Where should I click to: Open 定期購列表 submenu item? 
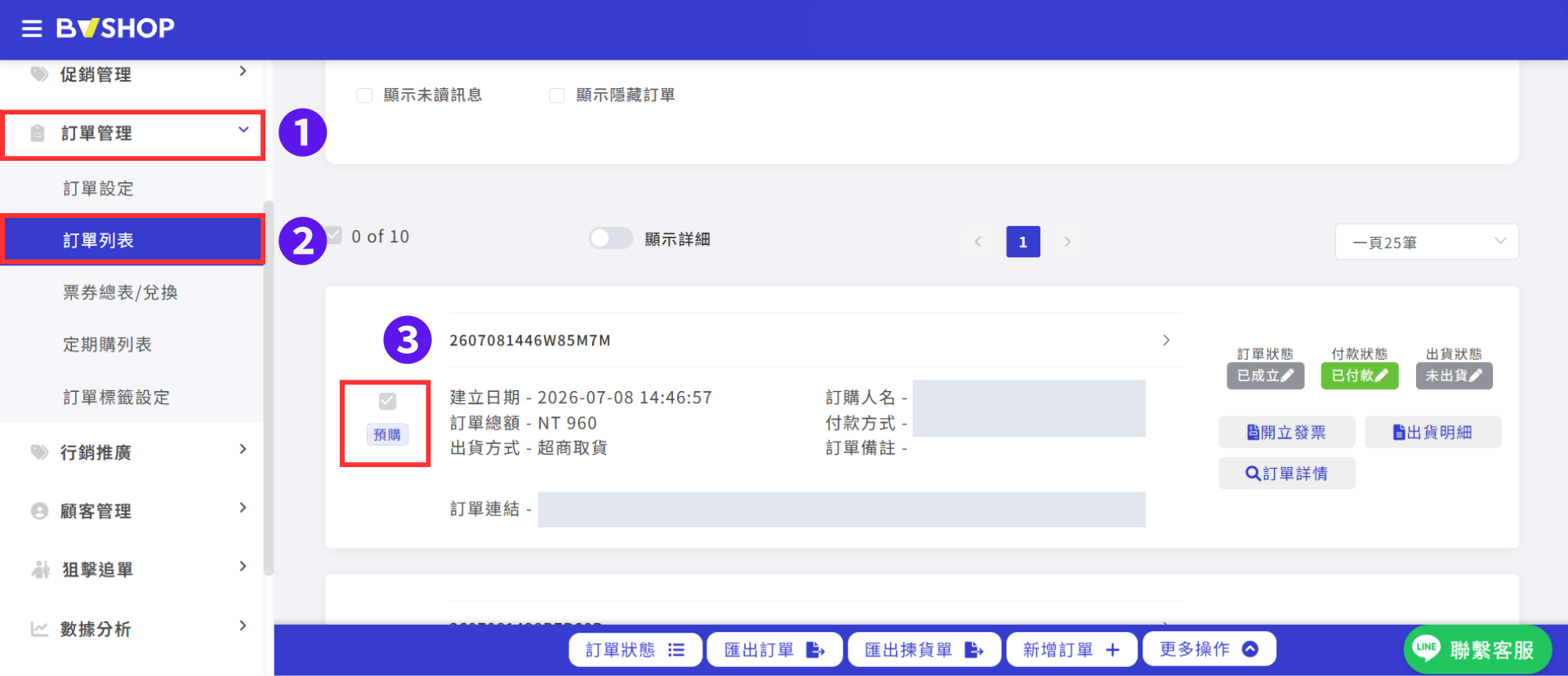(x=107, y=345)
